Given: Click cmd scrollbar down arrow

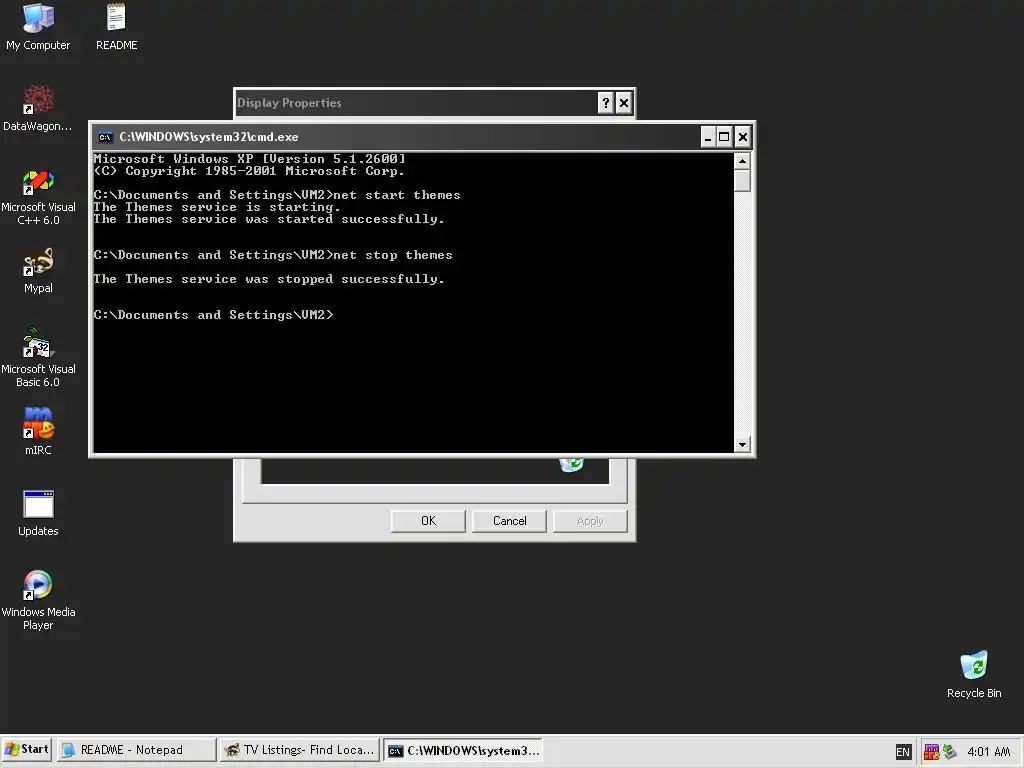Looking at the screenshot, I should tap(742, 445).
